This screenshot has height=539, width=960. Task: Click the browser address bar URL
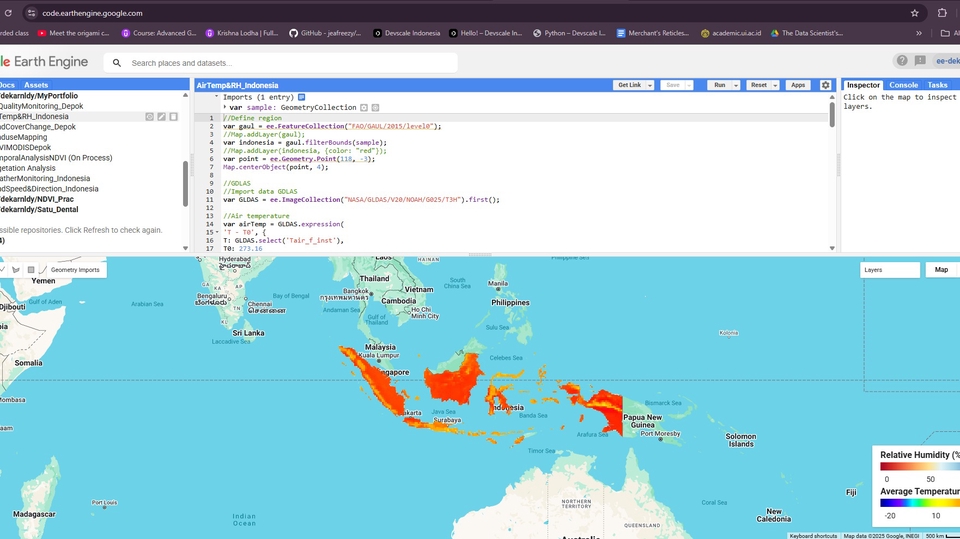coord(92,13)
